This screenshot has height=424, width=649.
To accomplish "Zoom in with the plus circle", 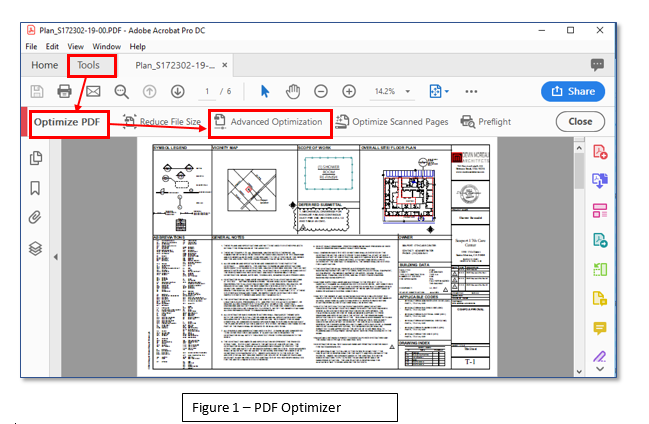I will [x=349, y=91].
